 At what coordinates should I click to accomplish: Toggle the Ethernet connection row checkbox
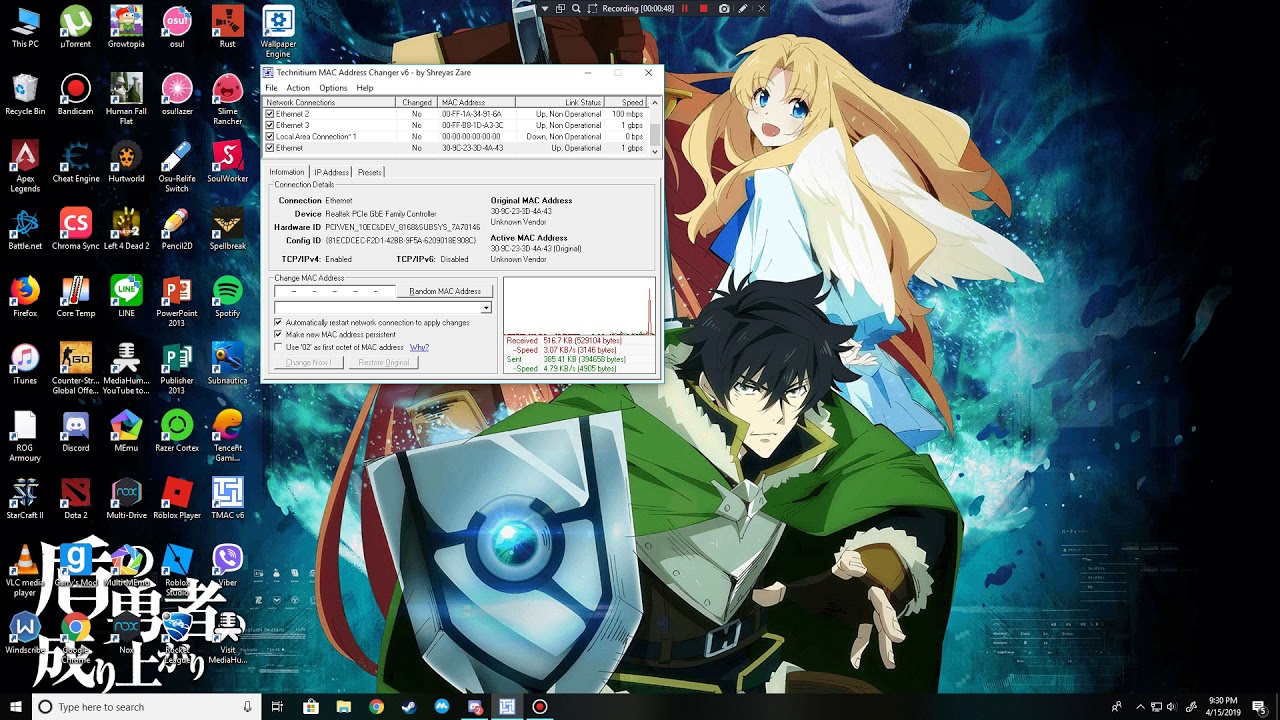tap(270, 147)
